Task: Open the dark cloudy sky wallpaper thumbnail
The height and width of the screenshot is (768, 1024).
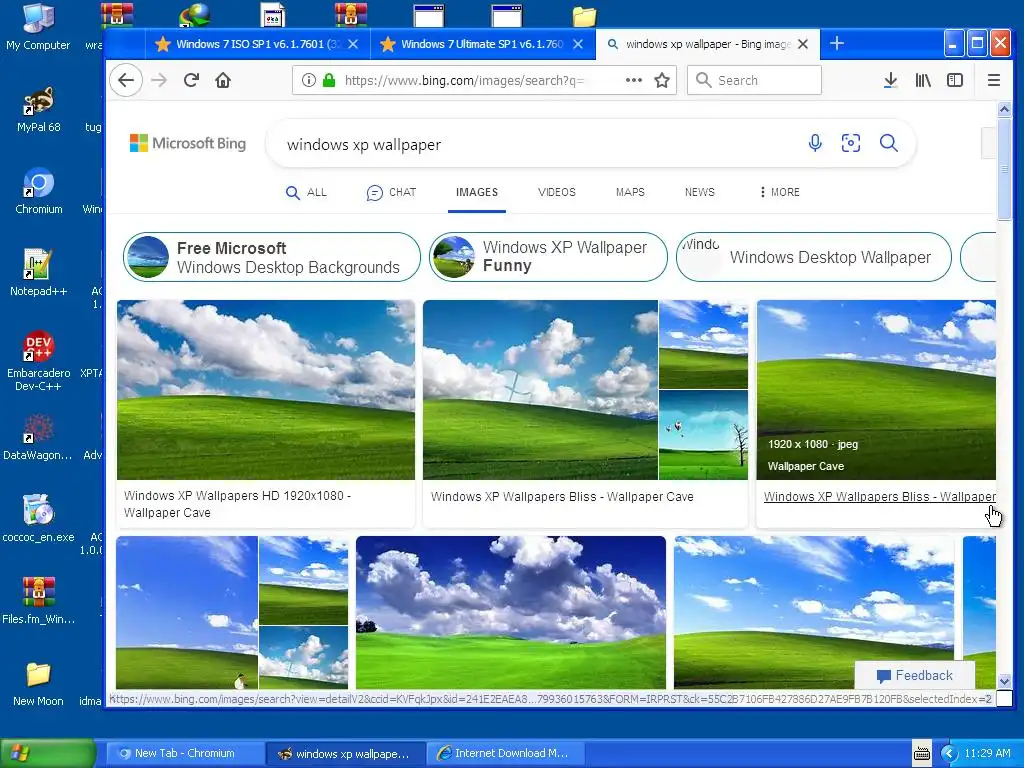Action: pos(511,613)
